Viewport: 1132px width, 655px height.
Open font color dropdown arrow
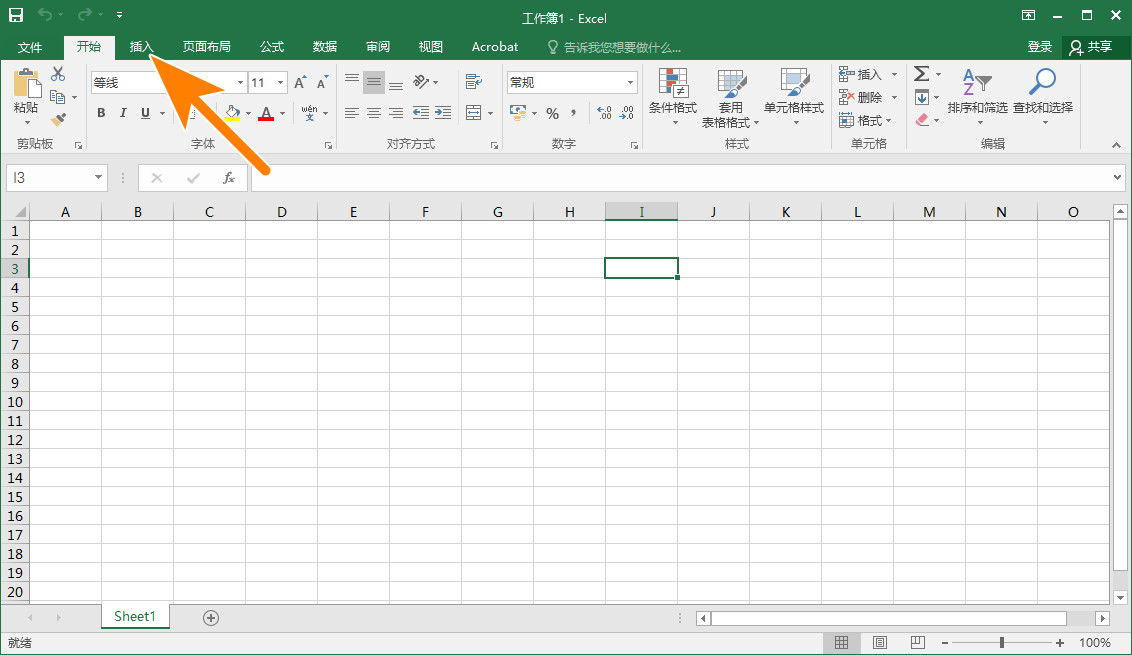[x=282, y=113]
